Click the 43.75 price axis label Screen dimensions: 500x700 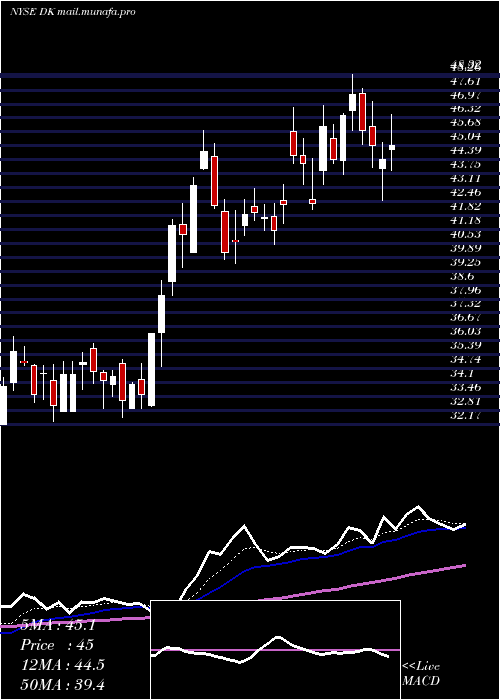466,164
